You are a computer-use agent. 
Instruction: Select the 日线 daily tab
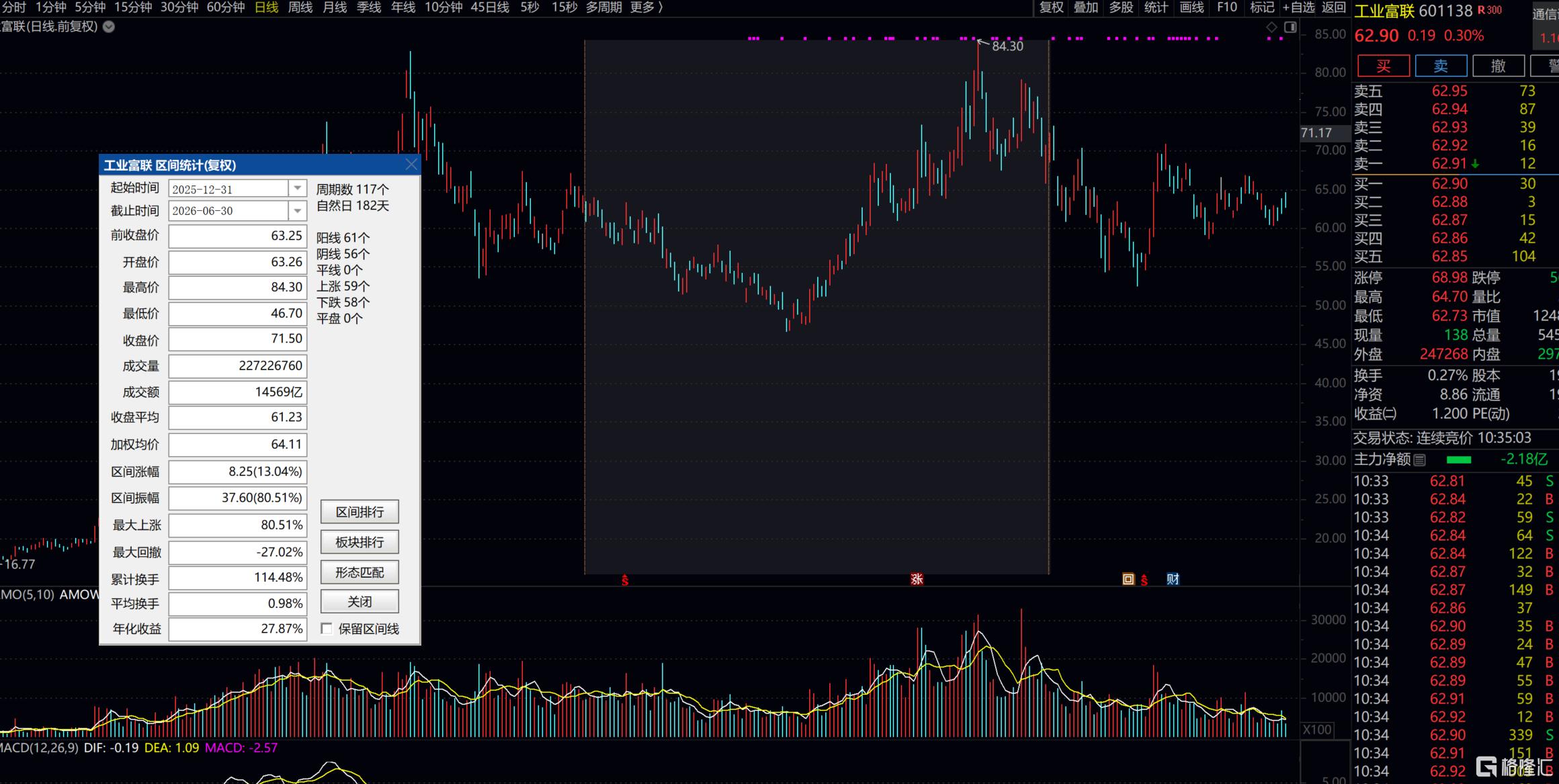pyautogui.click(x=267, y=7)
